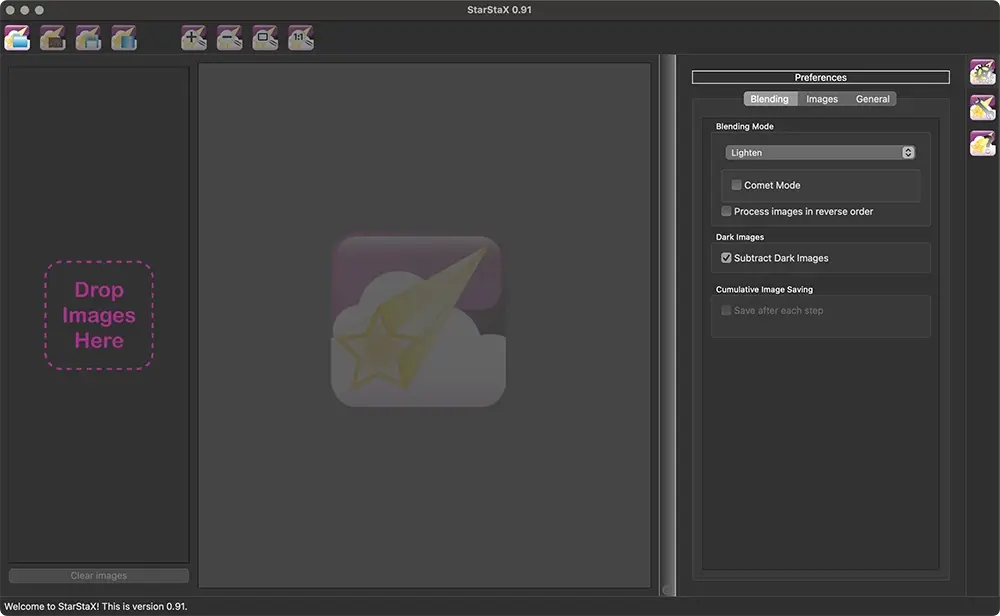Image resolution: width=1000 pixels, height=616 pixels.
Task: Open images with the blue folder toolbar icon
Action: tap(17, 38)
